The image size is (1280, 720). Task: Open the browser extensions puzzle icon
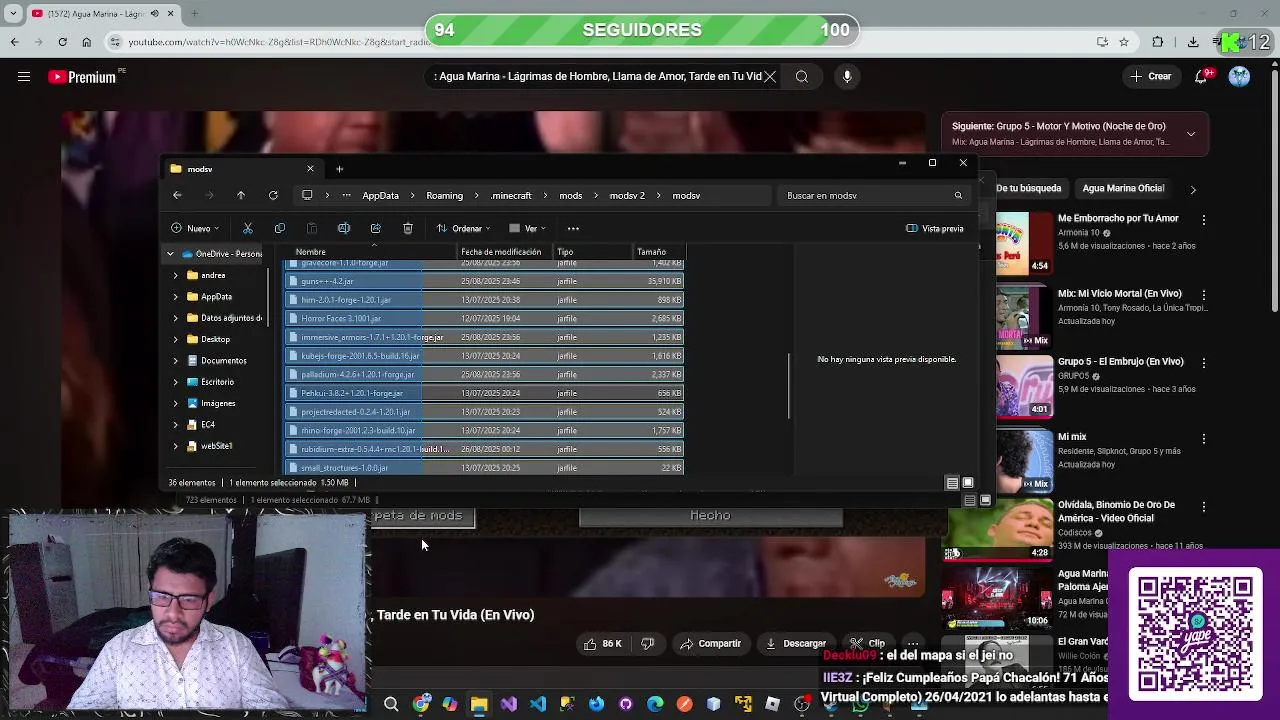click(1158, 42)
